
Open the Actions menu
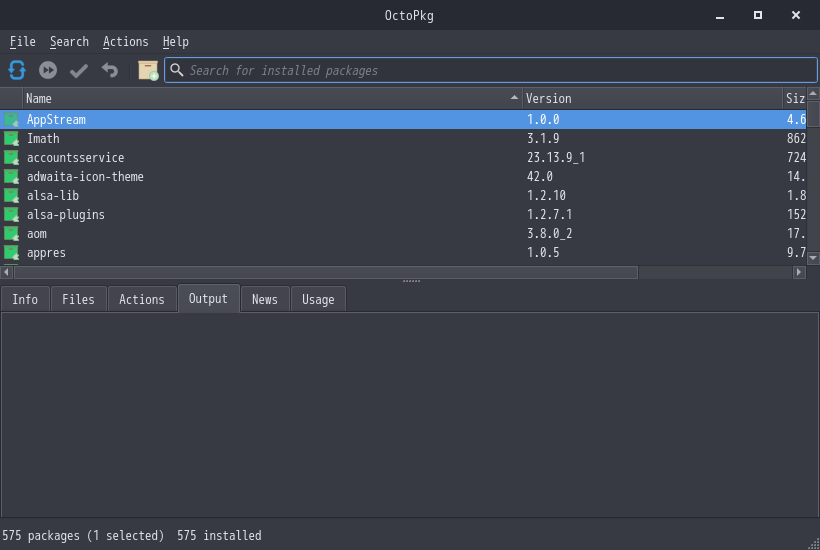click(x=126, y=42)
